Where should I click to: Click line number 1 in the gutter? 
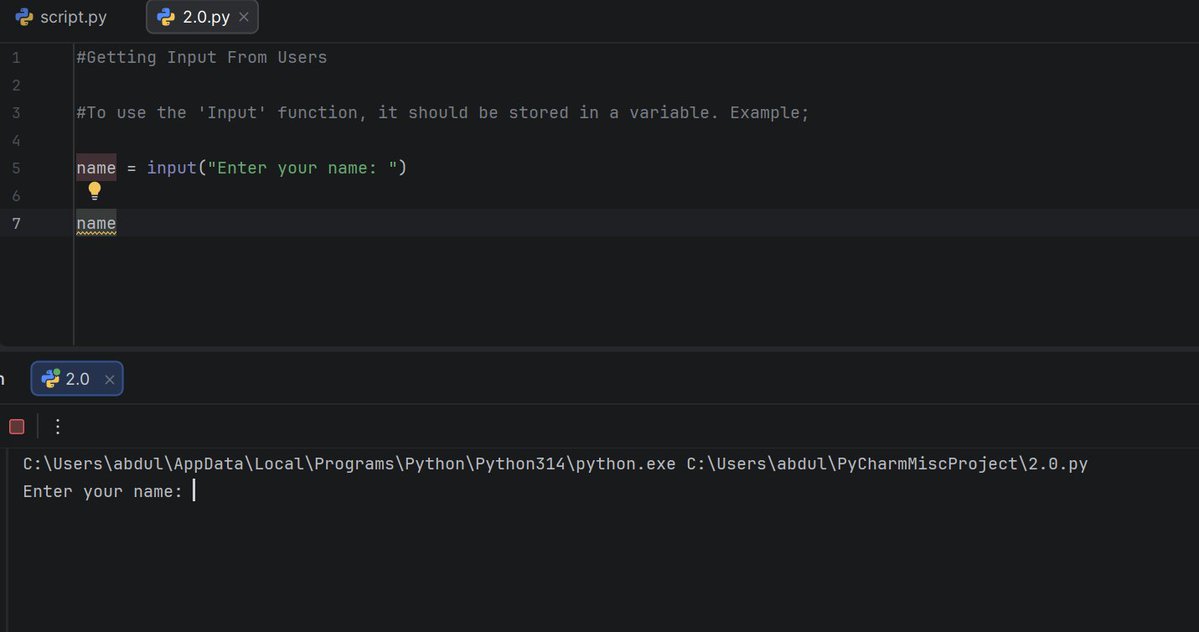pos(16,57)
